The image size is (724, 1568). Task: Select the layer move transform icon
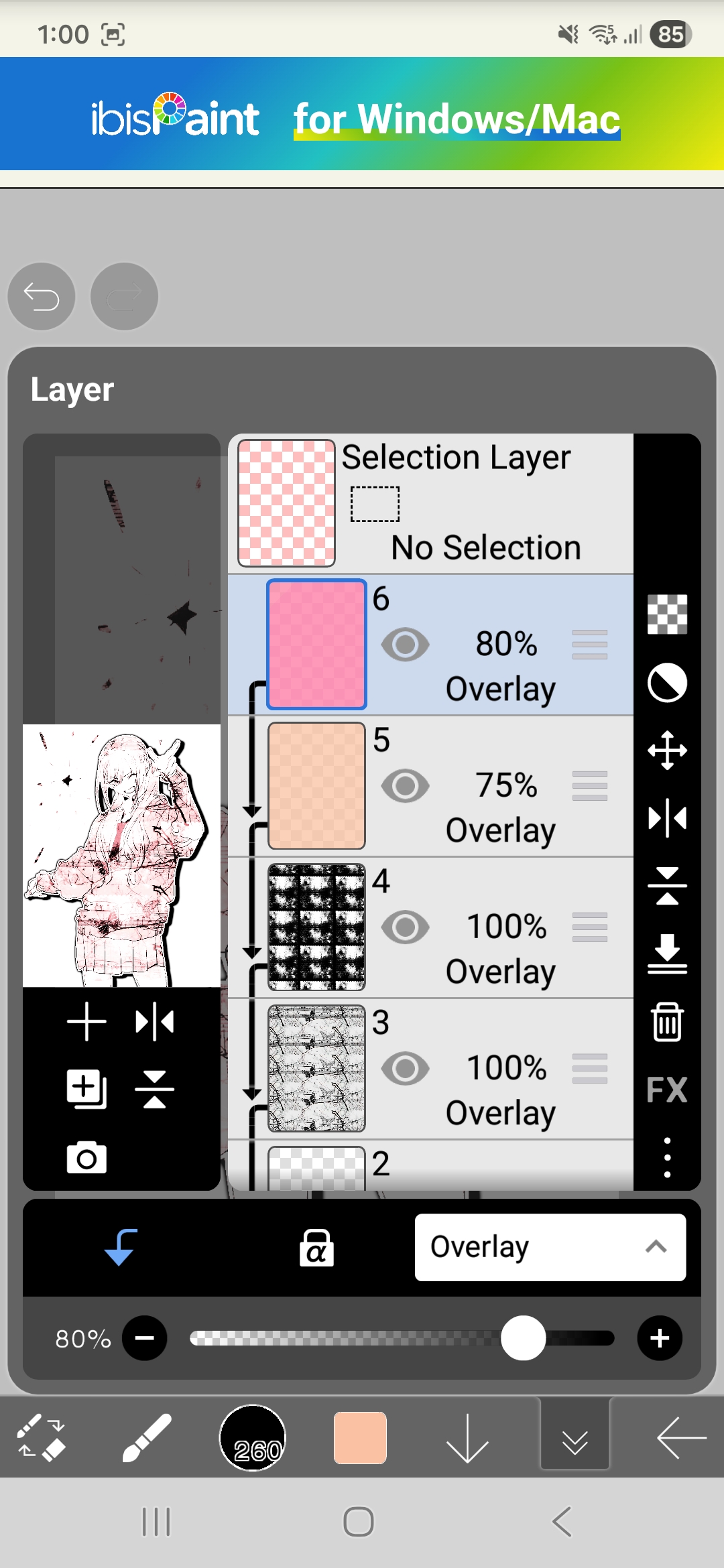(667, 749)
